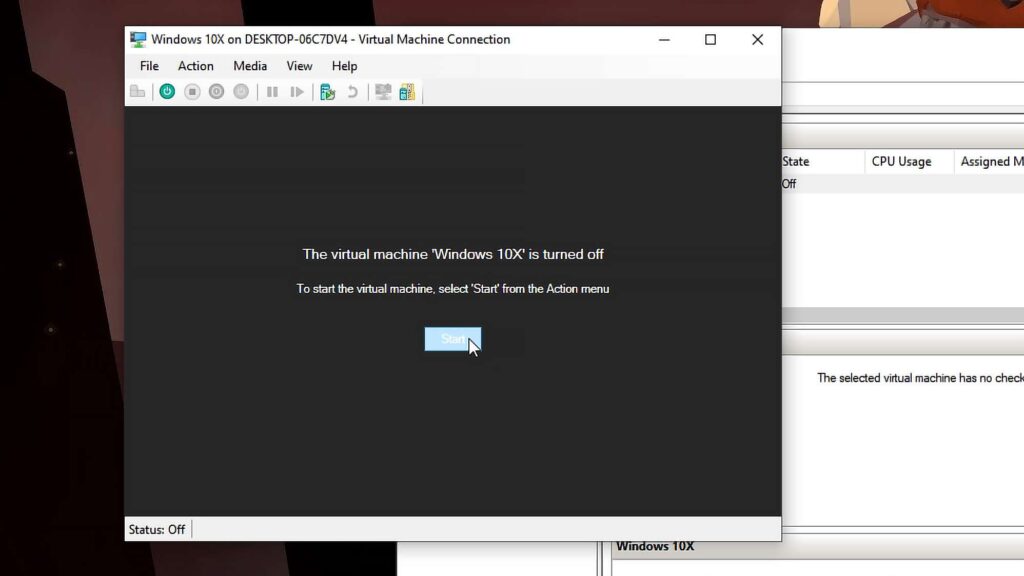Click the 'To start the virtual machine' instruction text
This screenshot has width=1024, height=576.
453,289
